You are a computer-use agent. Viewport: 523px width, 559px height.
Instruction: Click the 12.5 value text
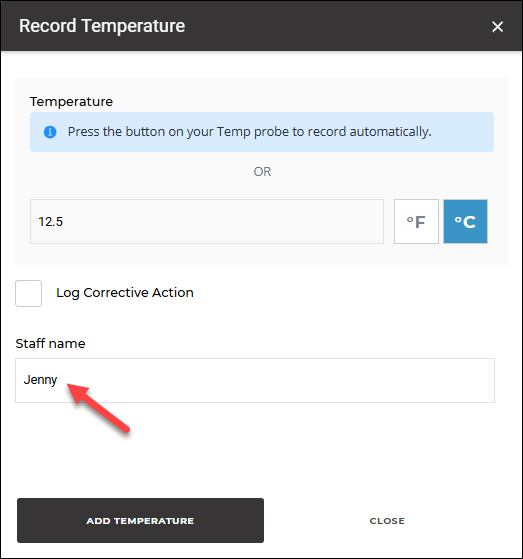pos(51,222)
